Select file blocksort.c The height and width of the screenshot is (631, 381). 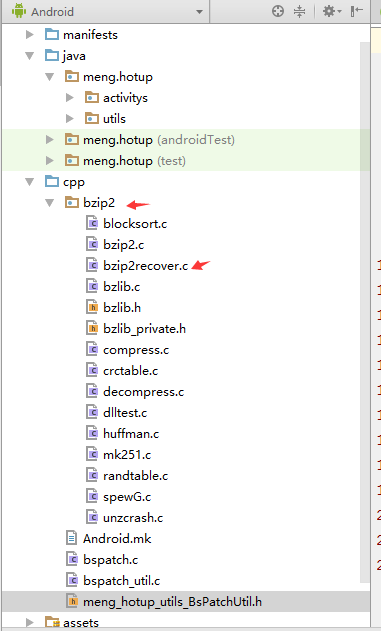coord(135,224)
